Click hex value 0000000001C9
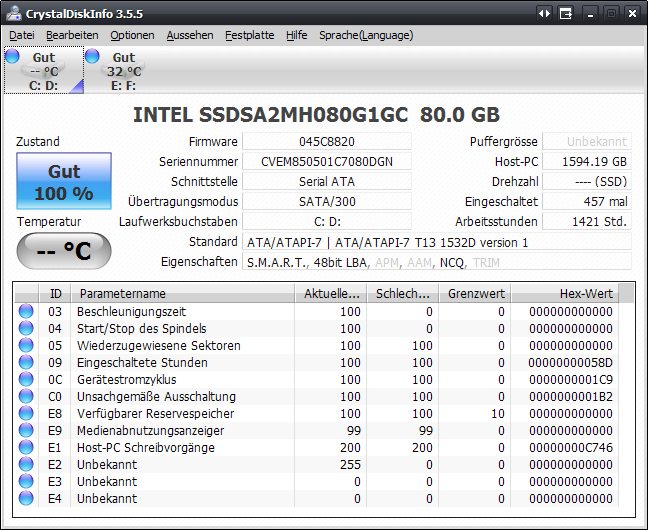 [x=571, y=380]
